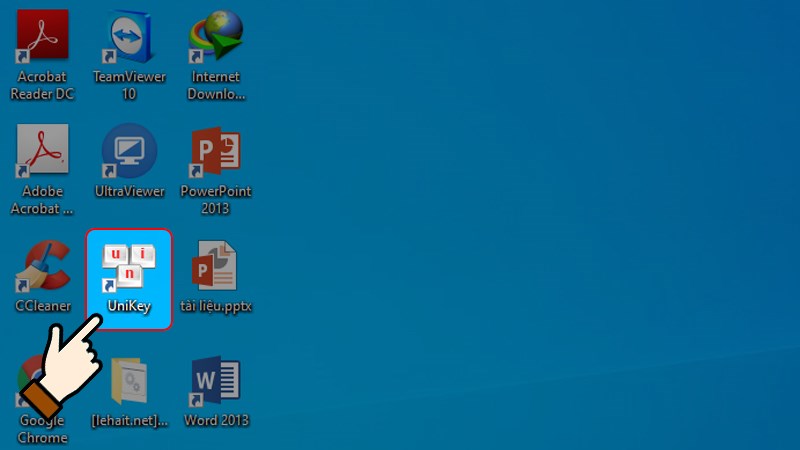Click the Adobe Acrobat shortcut icon
Viewport: 800px width, 450px height.
[42, 150]
